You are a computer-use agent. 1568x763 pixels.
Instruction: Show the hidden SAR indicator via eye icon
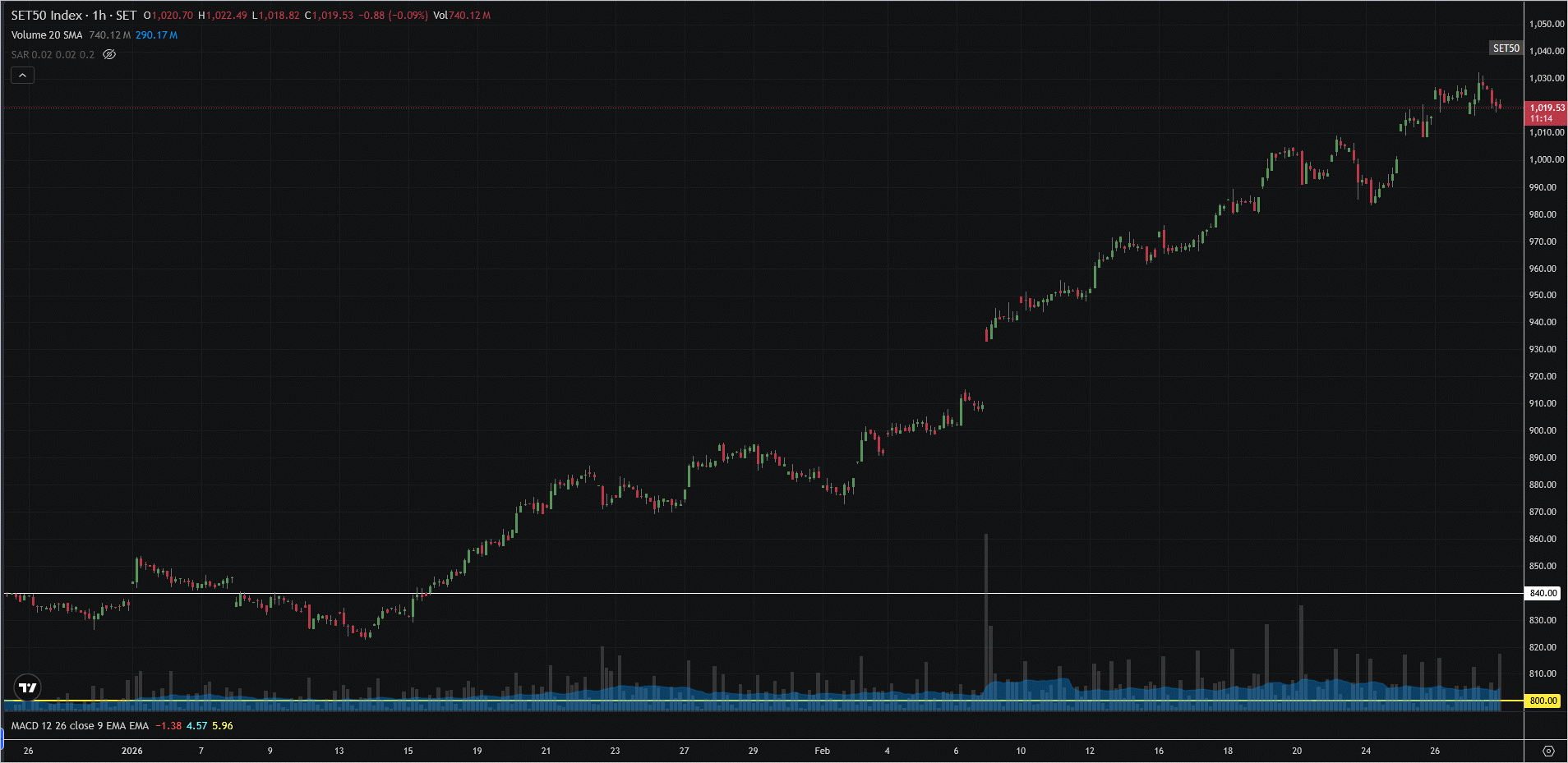tap(109, 55)
